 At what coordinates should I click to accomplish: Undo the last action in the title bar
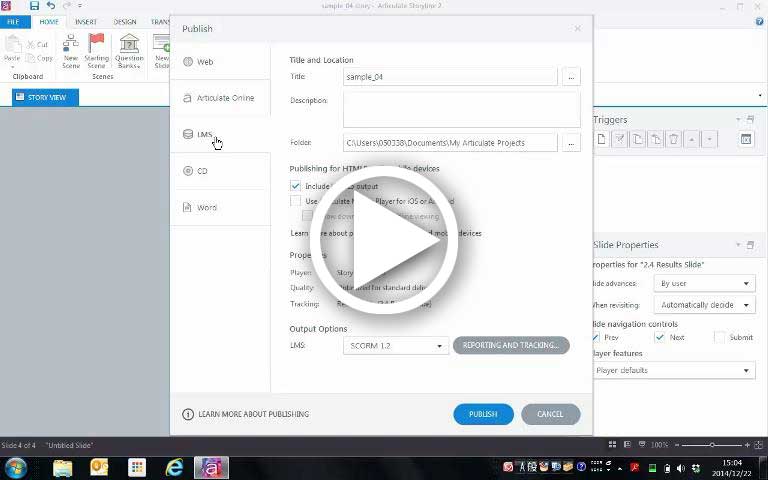click(x=50, y=6)
